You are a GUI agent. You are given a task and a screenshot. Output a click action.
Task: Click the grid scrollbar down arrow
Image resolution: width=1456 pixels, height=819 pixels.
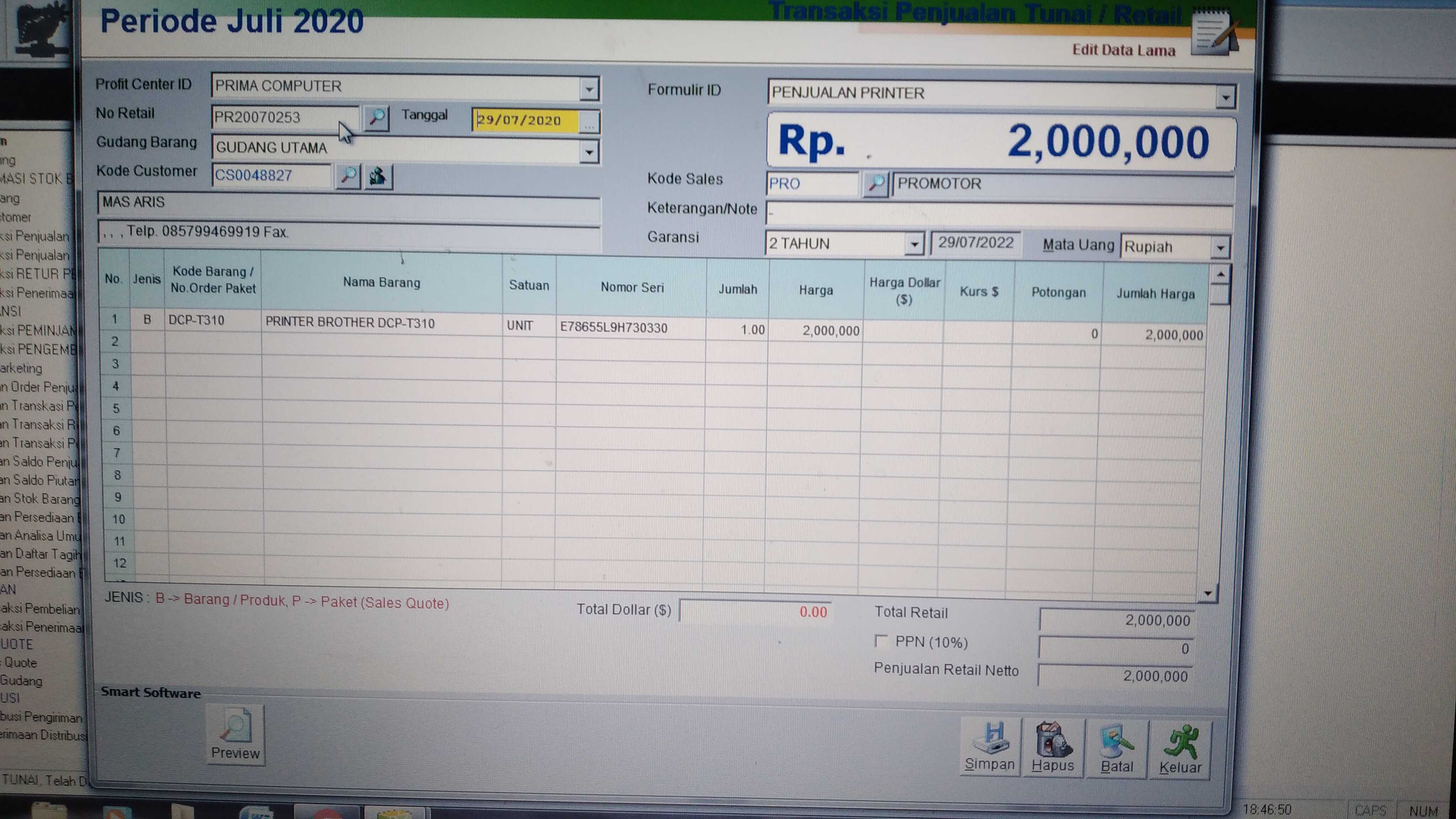point(1207,594)
